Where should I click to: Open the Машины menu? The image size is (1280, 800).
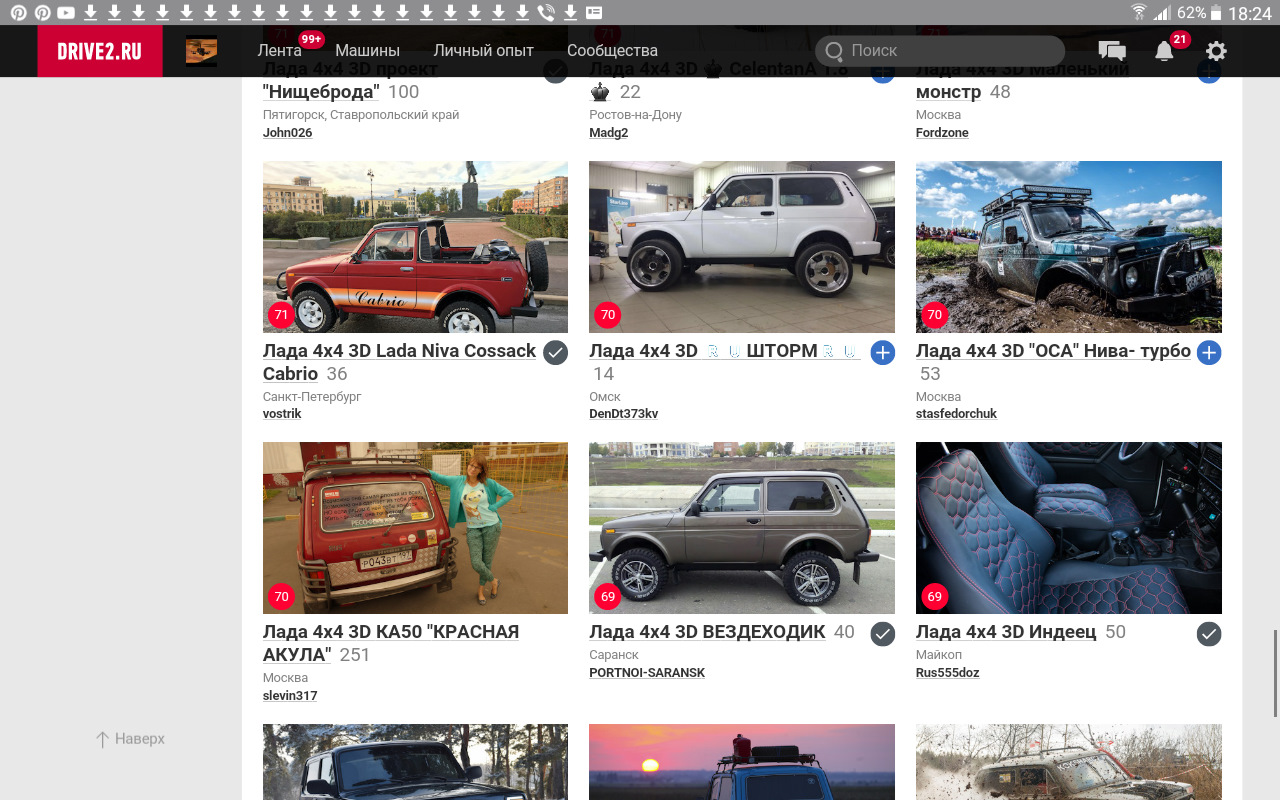(x=367, y=50)
